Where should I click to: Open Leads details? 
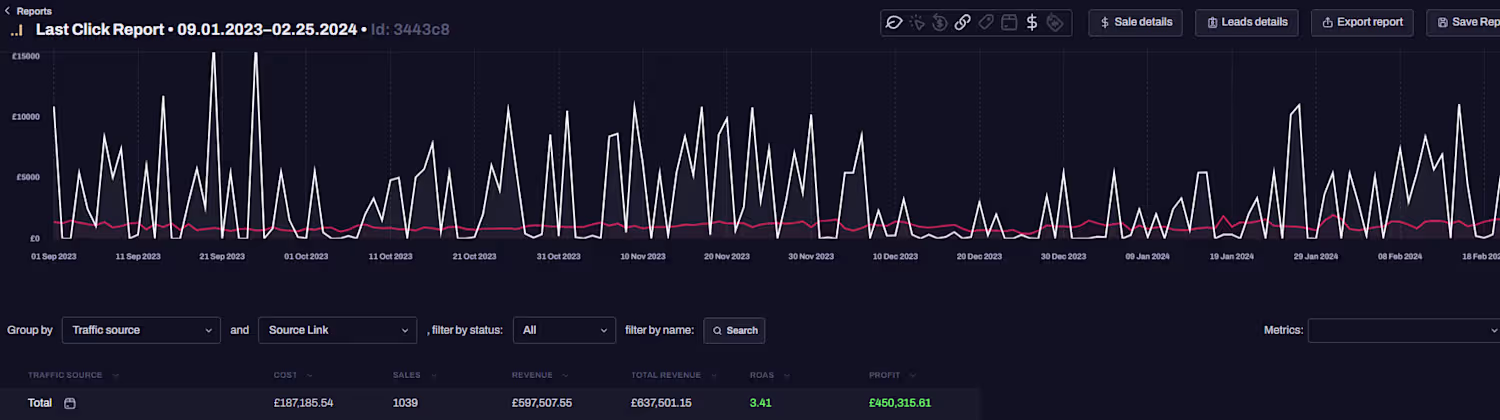pyautogui.click(x=1247, y=22)
